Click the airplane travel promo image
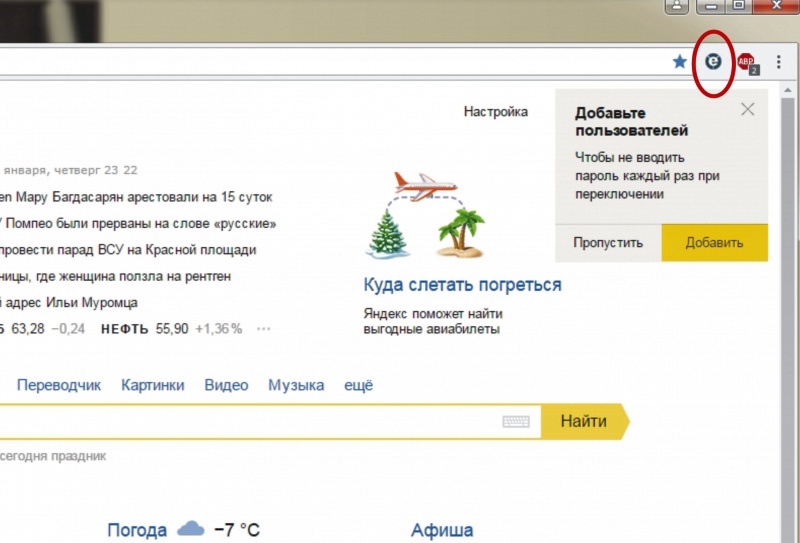 [425, 215]
